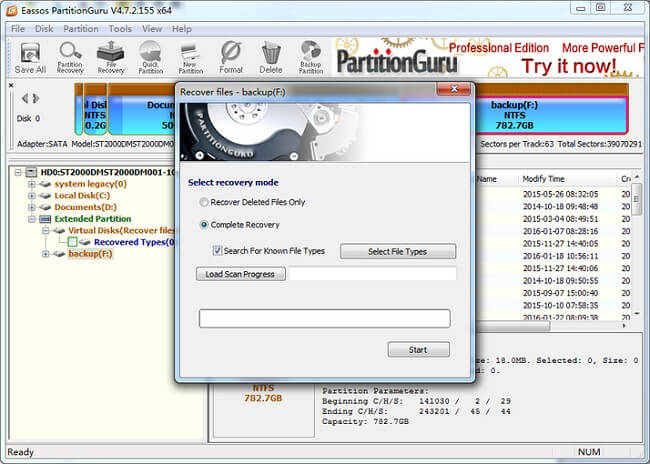
Task: Open Partition Recovery tool
Action: coord(70,58)
